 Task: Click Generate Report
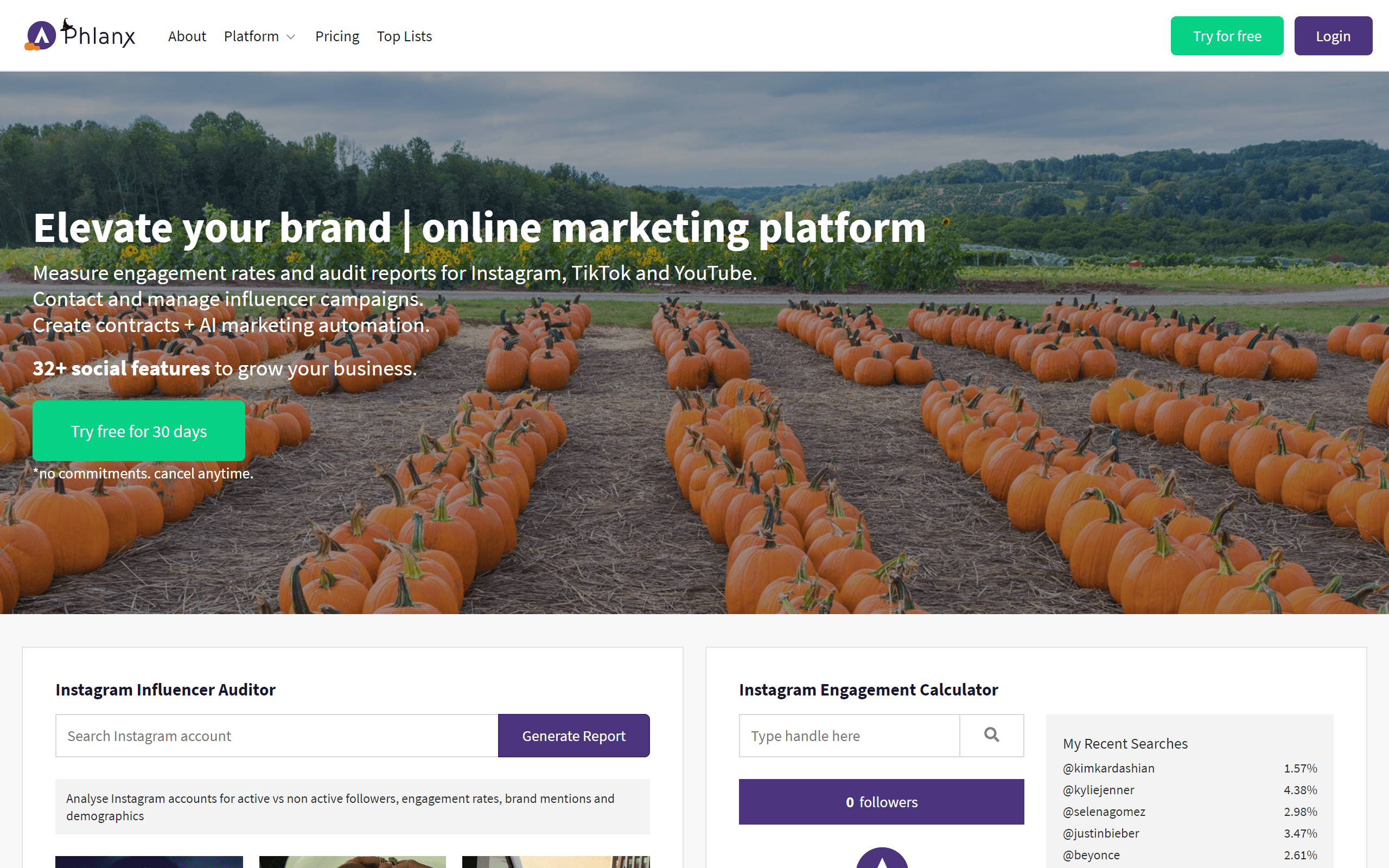(574, 736)
